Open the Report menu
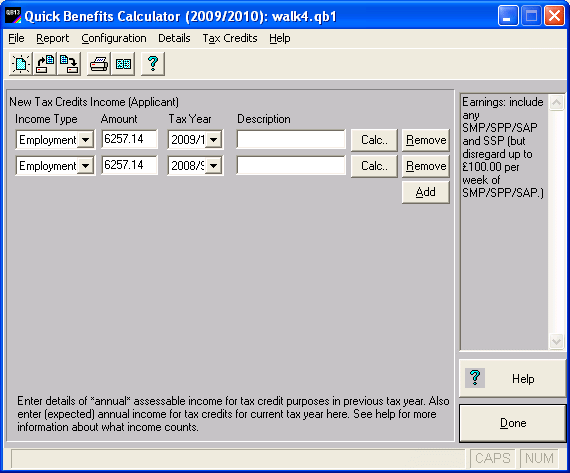This screenshot has height=473, width=570. click(x=52, y=38)
